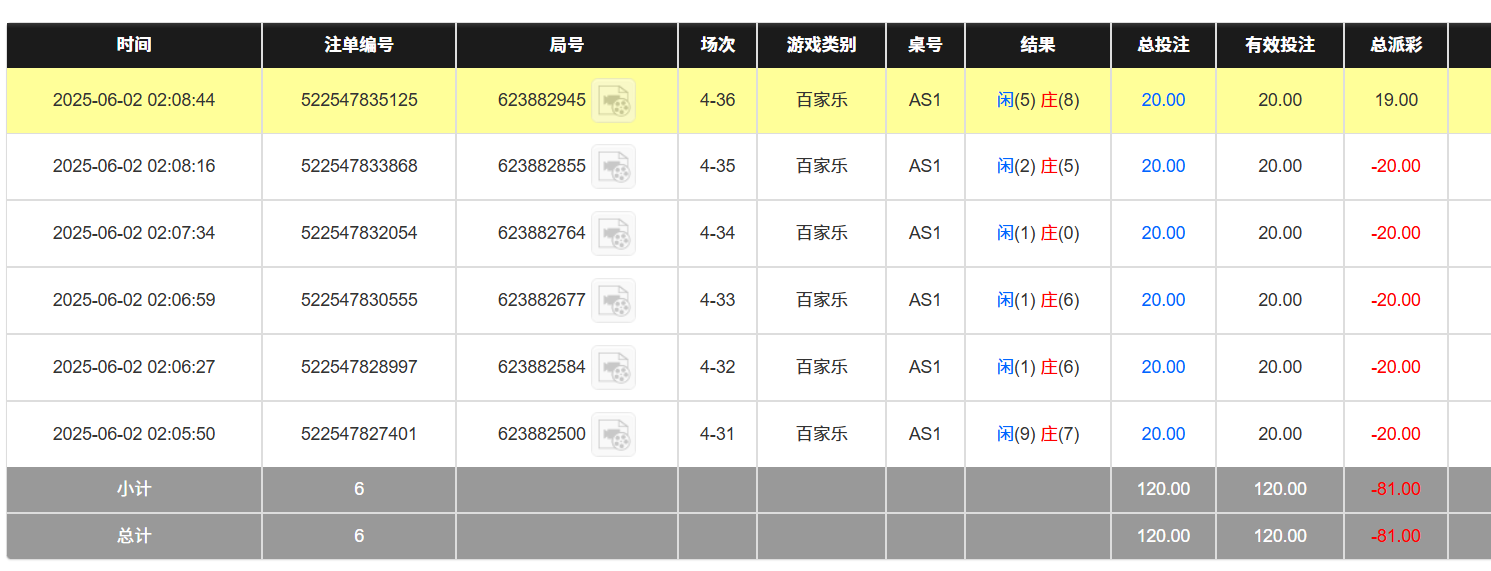
Task: Open replay icon next to 623882677
Action: click(x=613, y=301)
